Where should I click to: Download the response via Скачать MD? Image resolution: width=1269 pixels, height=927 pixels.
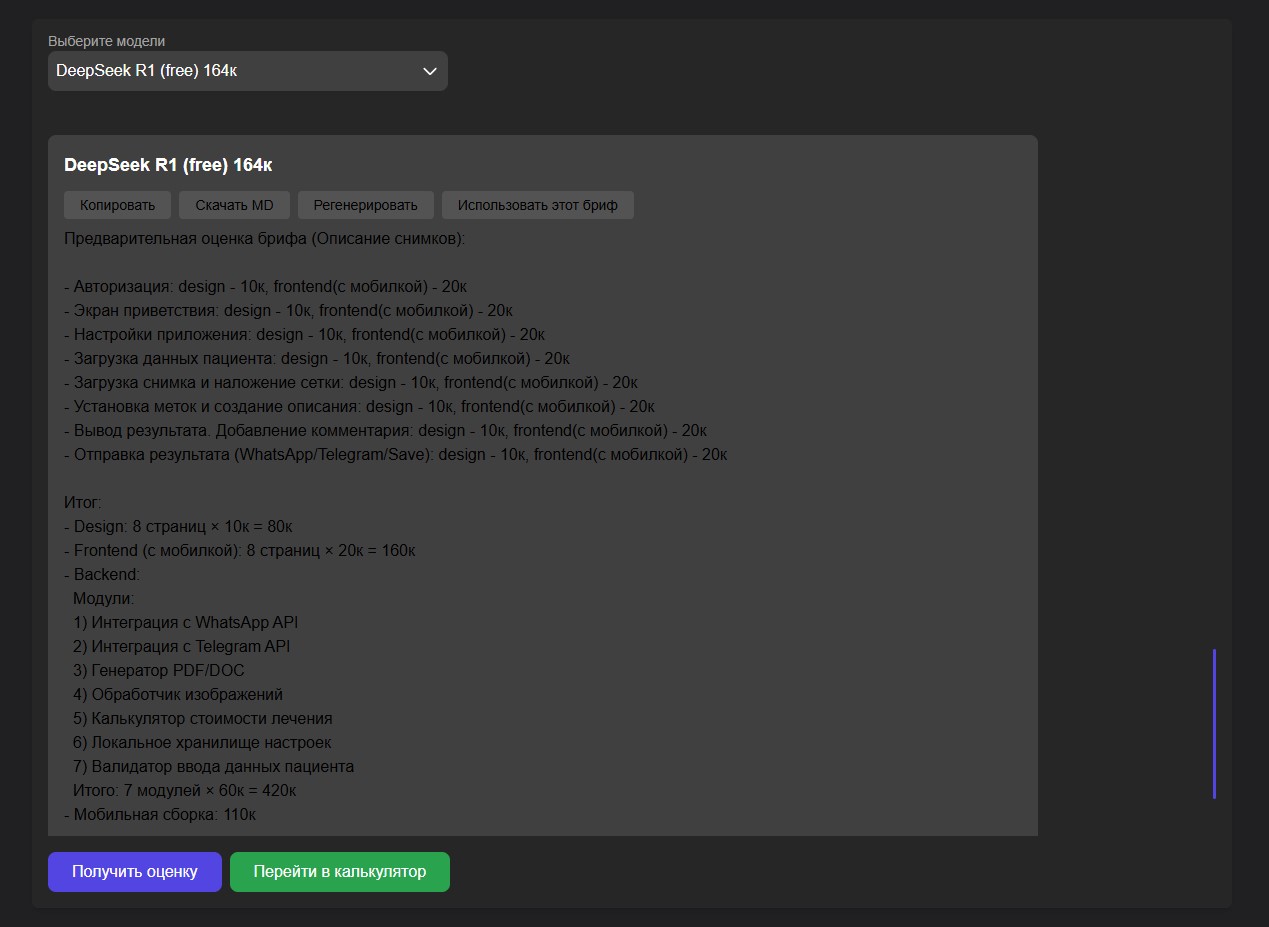click(x=234, y=205)
